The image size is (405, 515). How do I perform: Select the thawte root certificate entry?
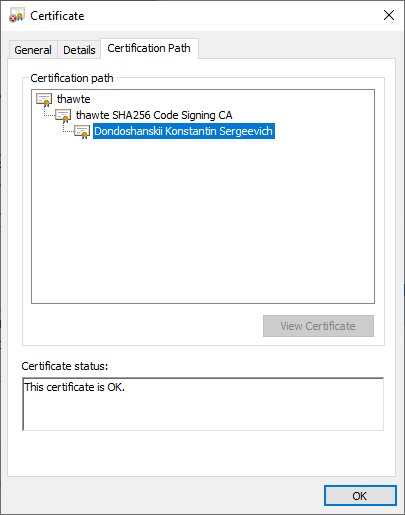(74, 99)
